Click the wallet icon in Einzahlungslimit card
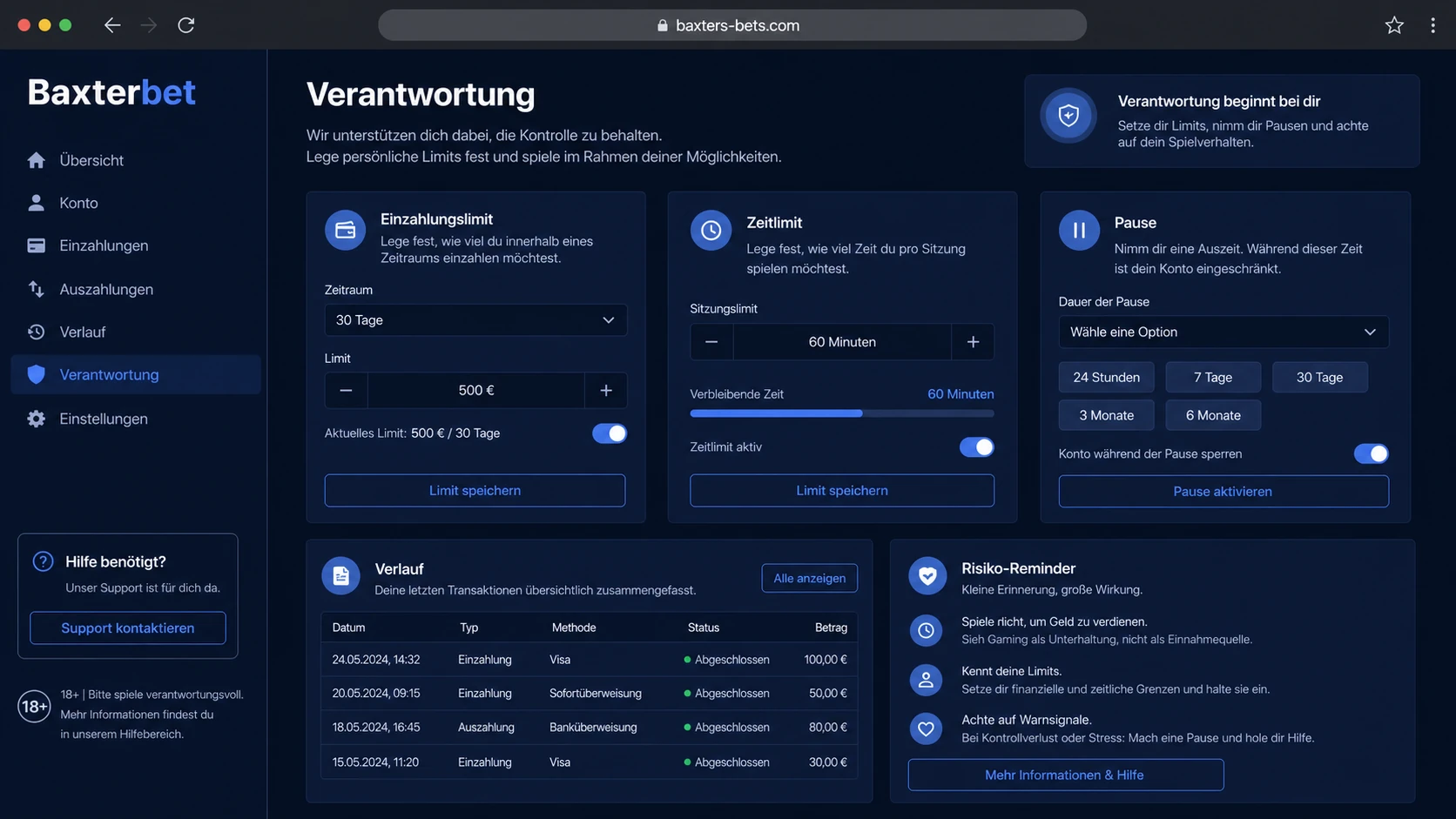 pos(346,230)
